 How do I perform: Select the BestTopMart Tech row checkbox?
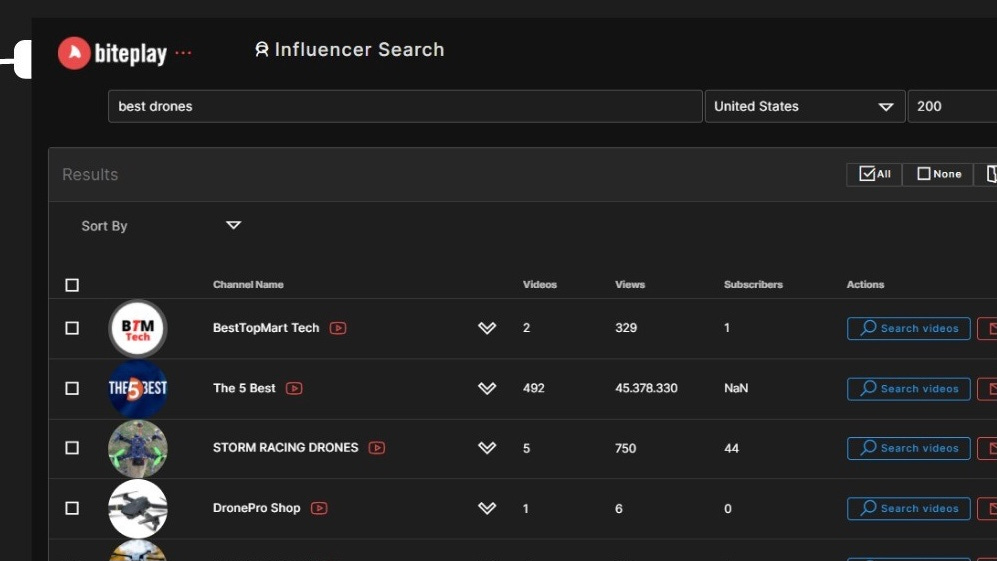pos(72,328)
